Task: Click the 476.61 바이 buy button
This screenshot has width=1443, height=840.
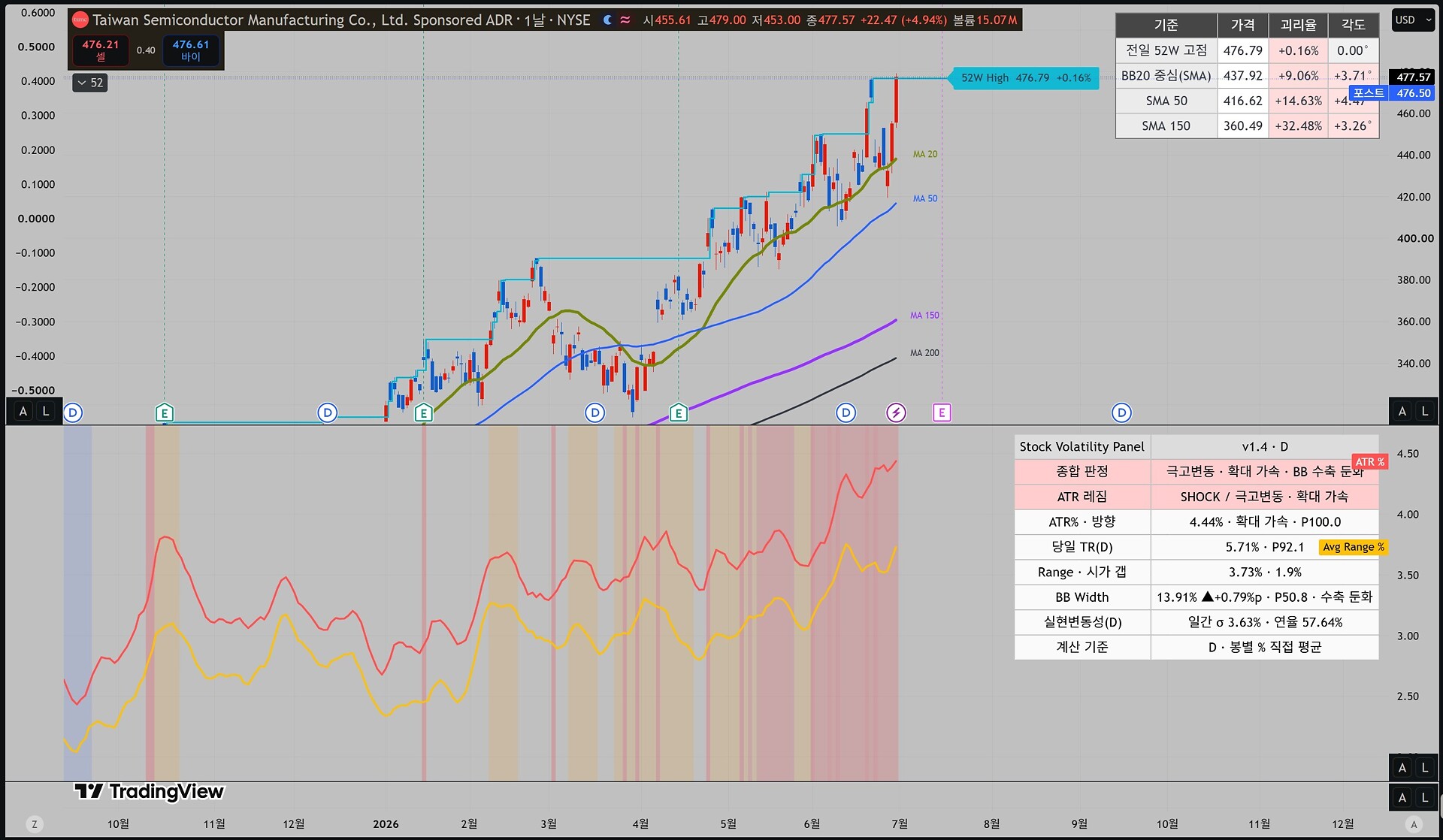Action: (x=191, y=50)
